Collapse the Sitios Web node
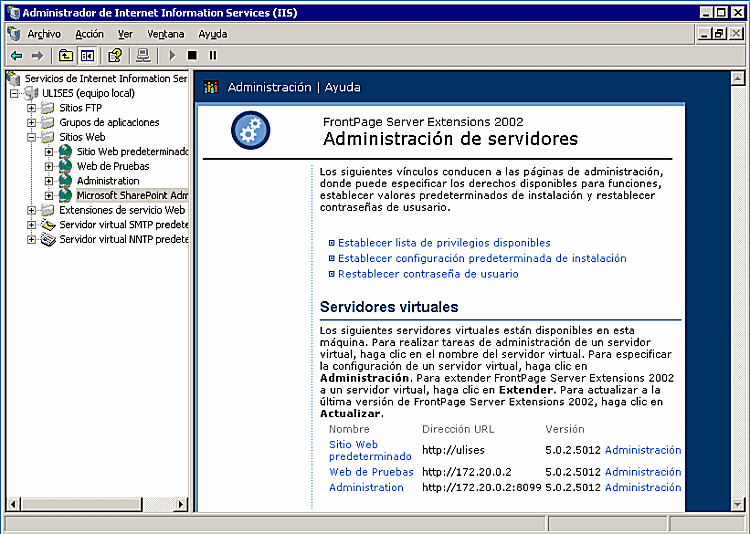750x534 pixels. pyautogui.click(x=32, y=137)
